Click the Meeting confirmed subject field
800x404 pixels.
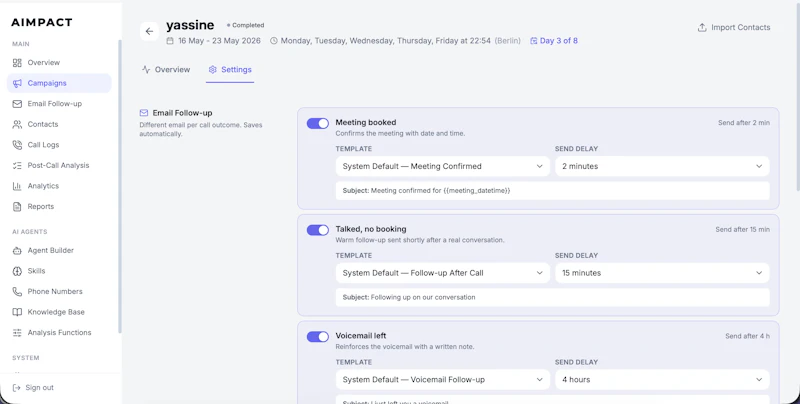click(x=553, y=191)
